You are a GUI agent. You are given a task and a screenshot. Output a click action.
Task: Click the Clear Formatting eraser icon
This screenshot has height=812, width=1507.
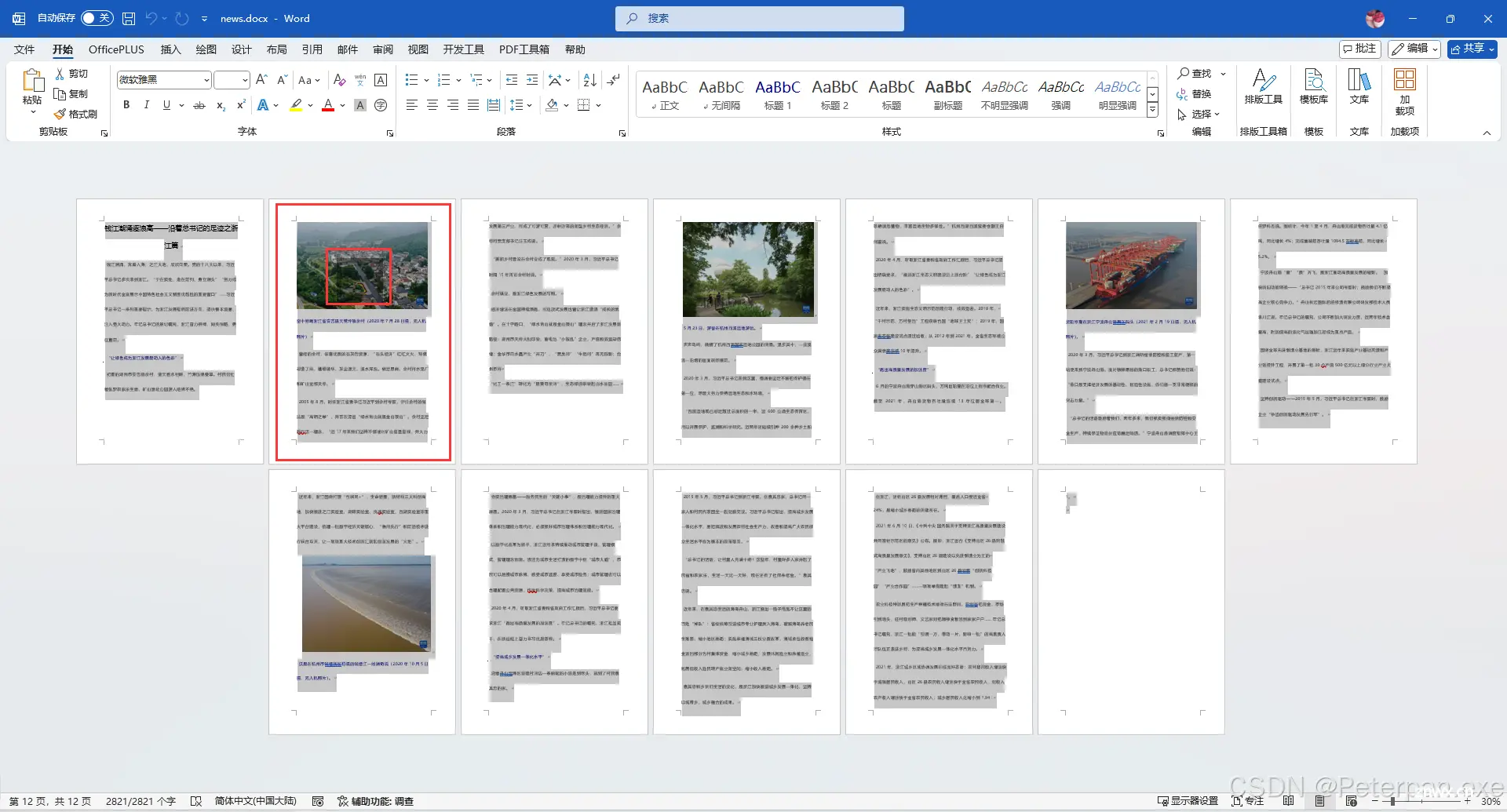[x=339, y=80]
